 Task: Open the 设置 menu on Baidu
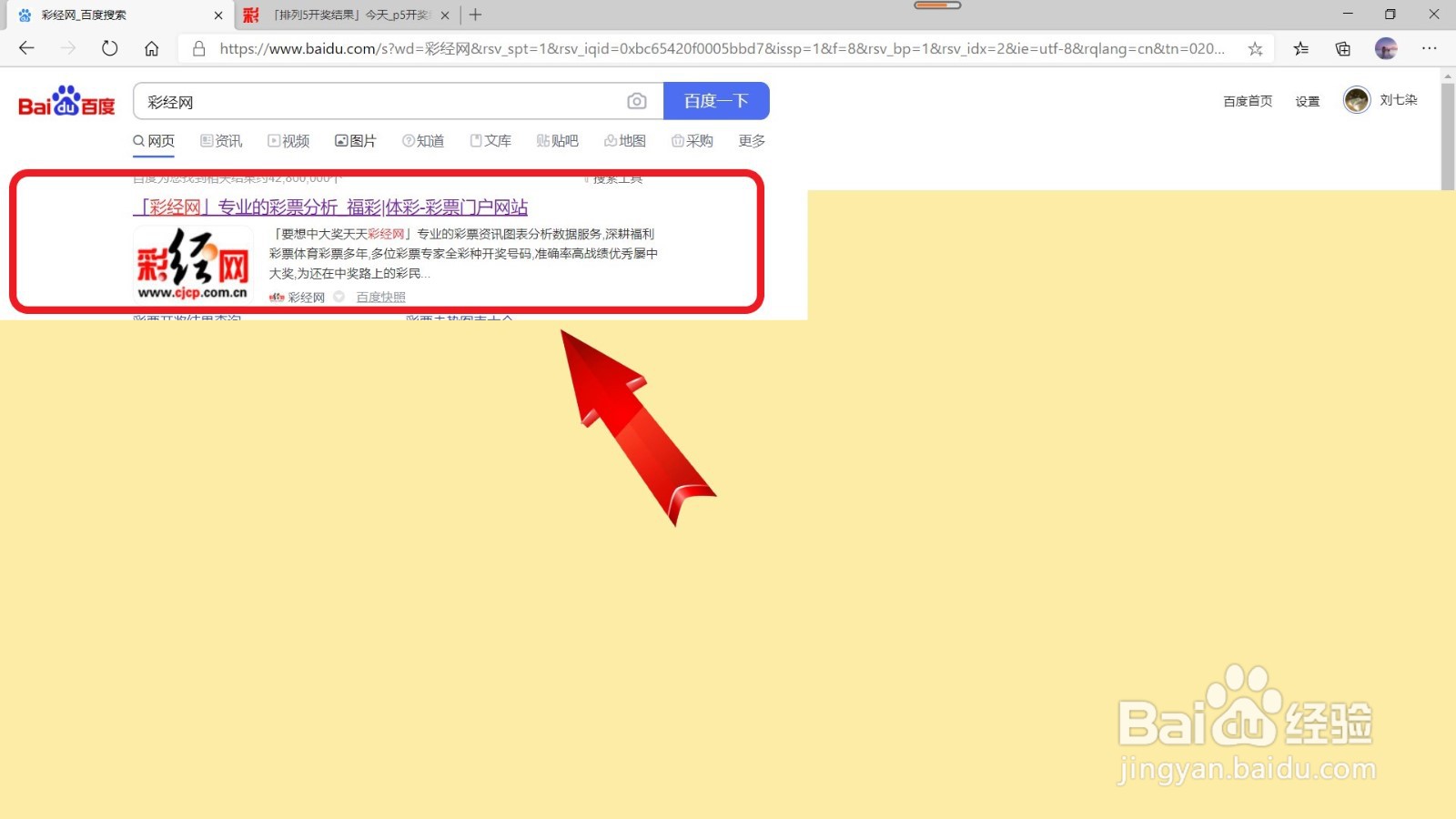pos(1308,101)
